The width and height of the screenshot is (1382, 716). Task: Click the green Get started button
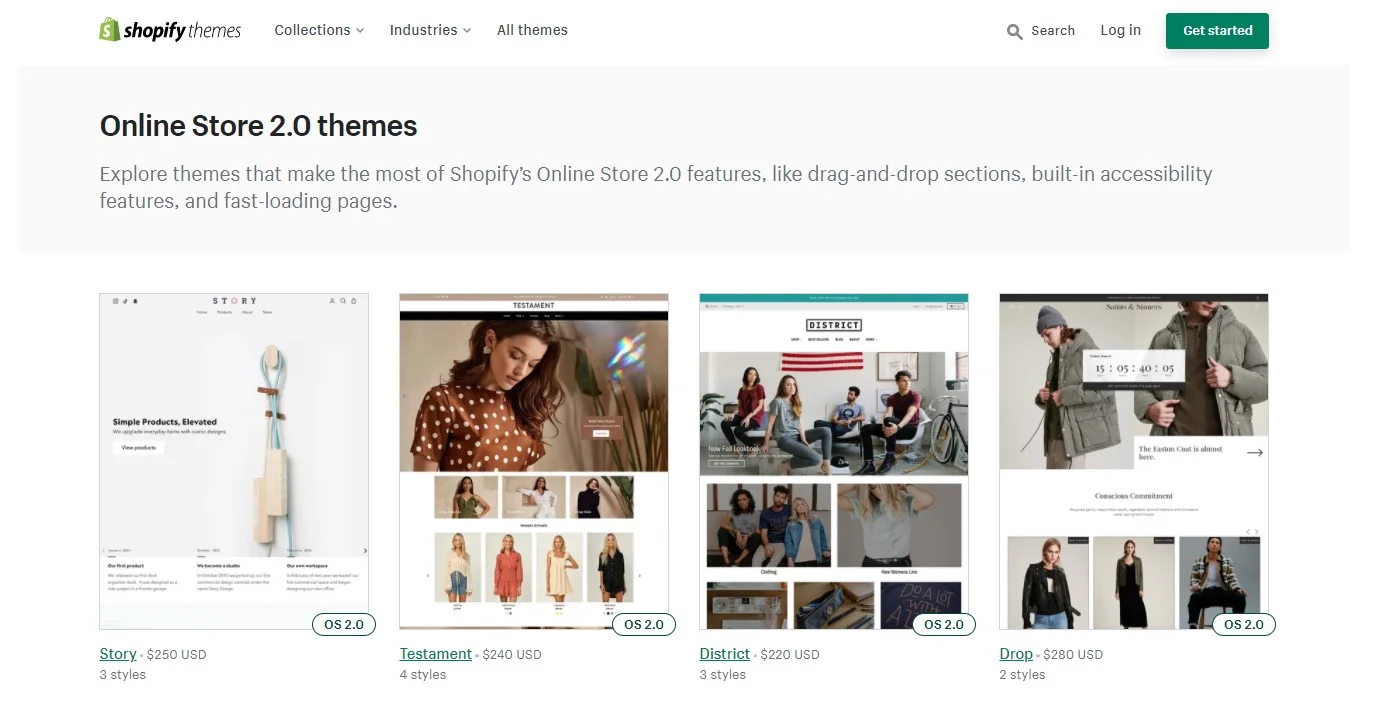[1217, 30]
